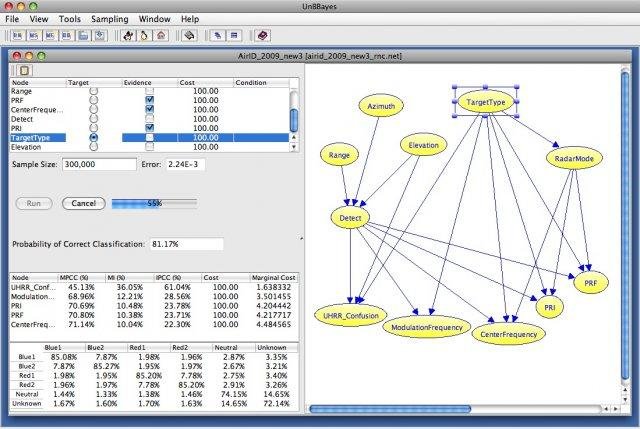The image size is (640, 429).
Task: Select the Detect node in the graph
Action: [x=350, y=218]
